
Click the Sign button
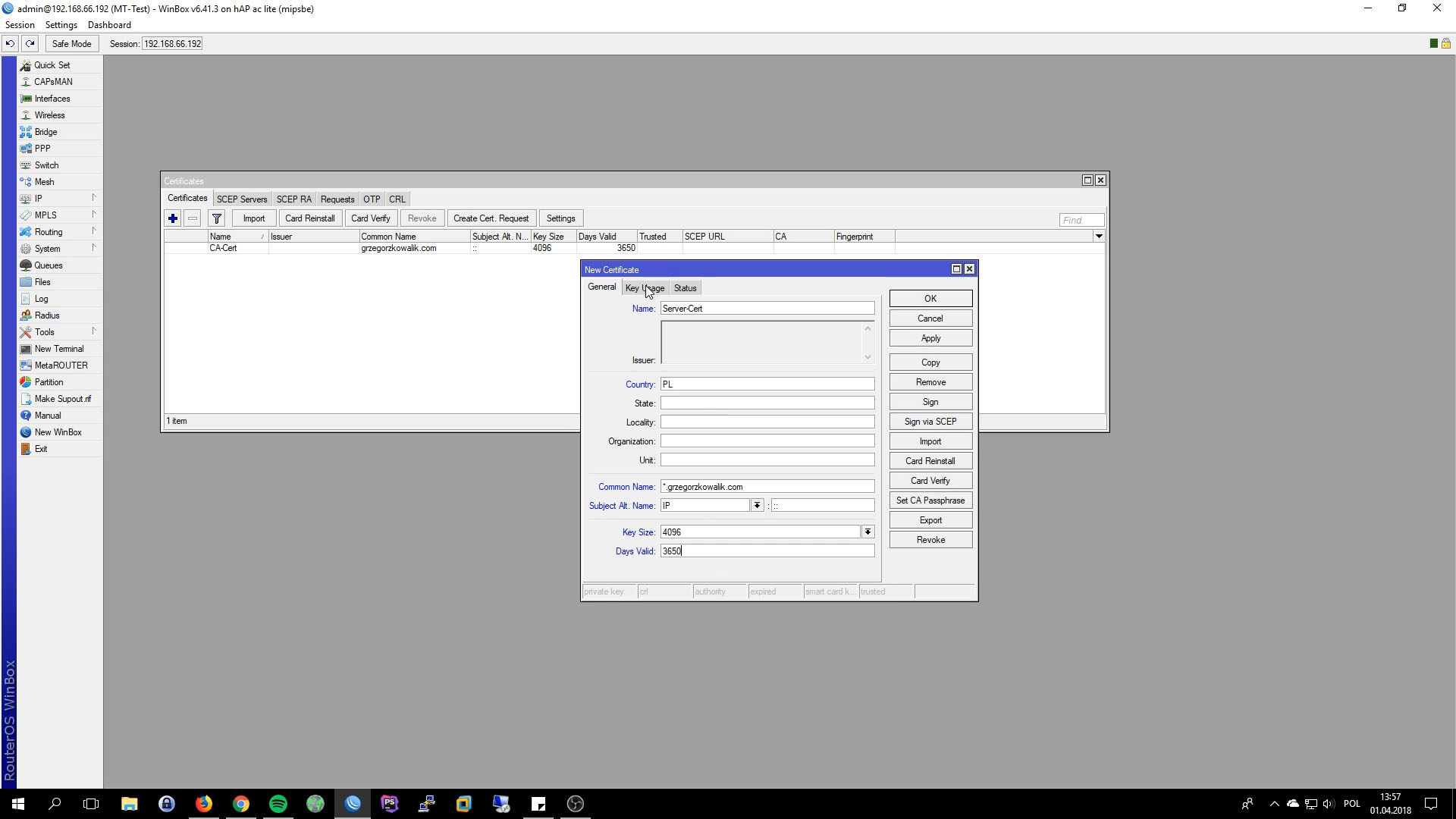pos(930,401)
